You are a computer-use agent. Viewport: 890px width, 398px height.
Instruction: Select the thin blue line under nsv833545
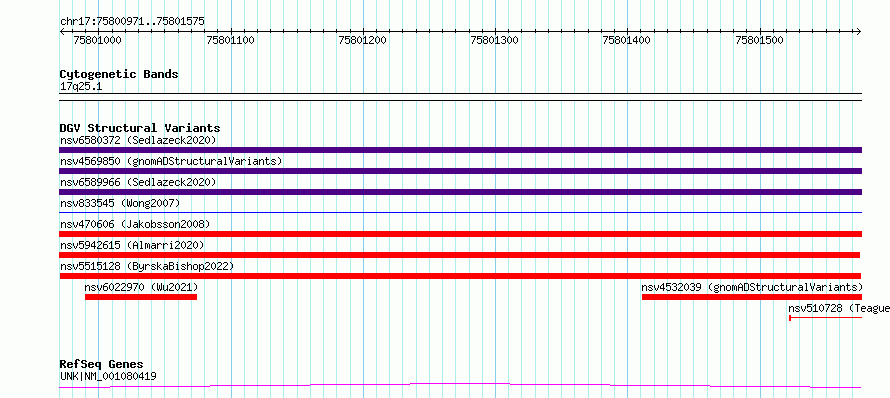[x=460, y=212]
